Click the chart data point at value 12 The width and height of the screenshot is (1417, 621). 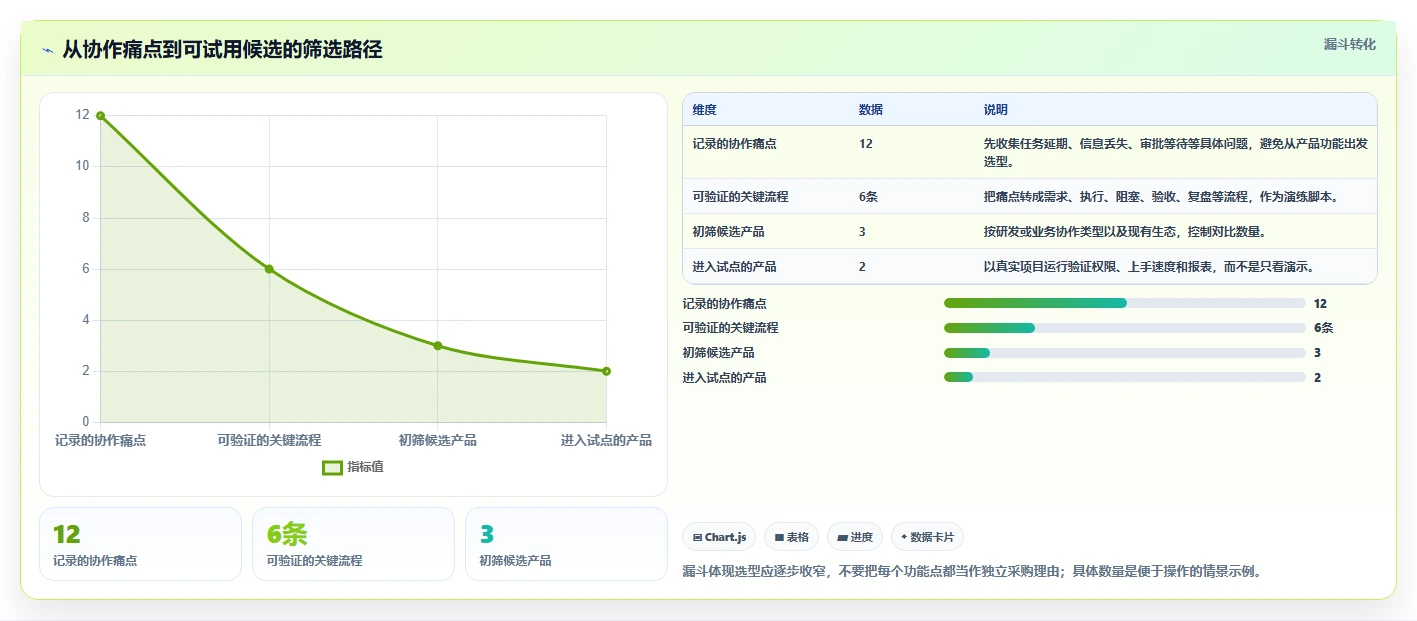[x=100, y=116]
